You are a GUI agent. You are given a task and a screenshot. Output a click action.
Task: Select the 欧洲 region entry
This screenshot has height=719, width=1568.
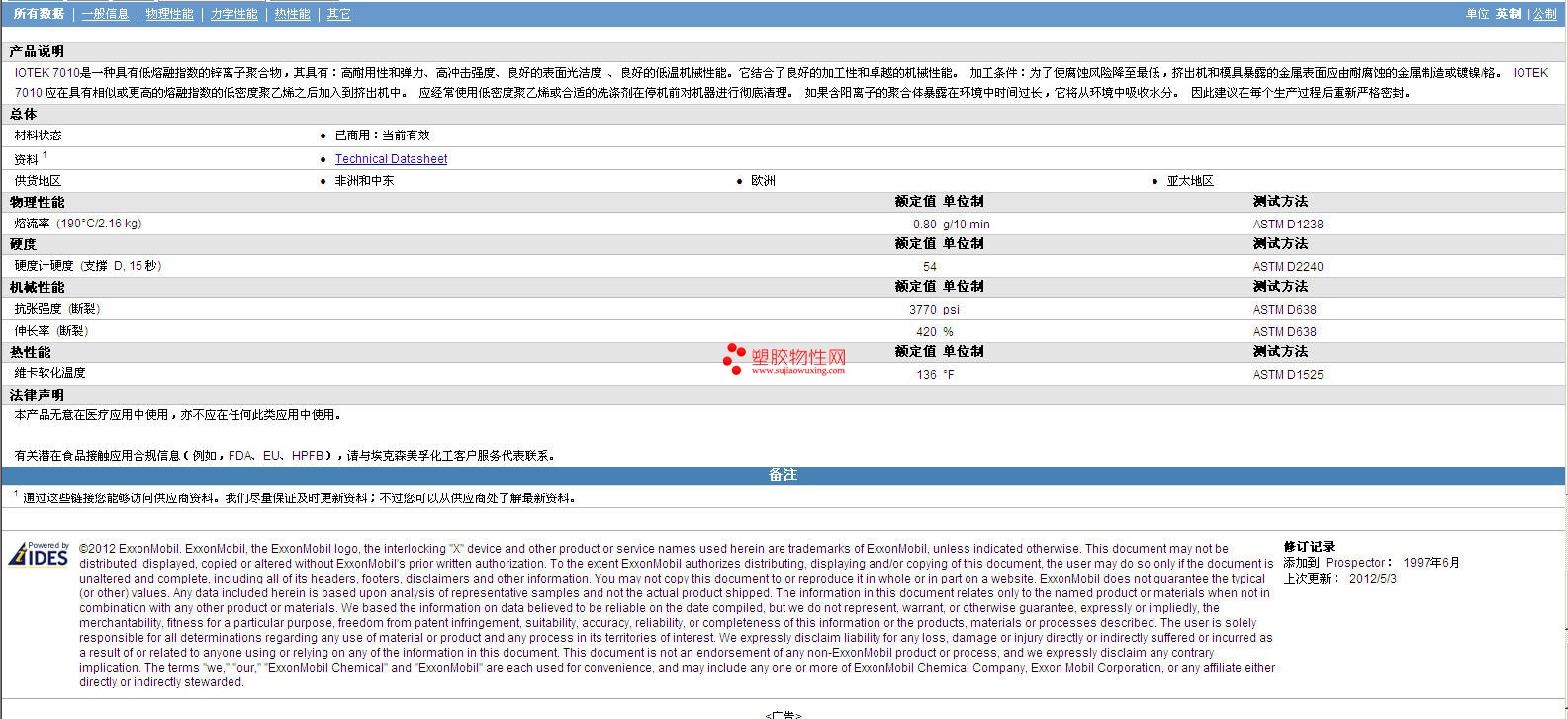click(763, 181)
